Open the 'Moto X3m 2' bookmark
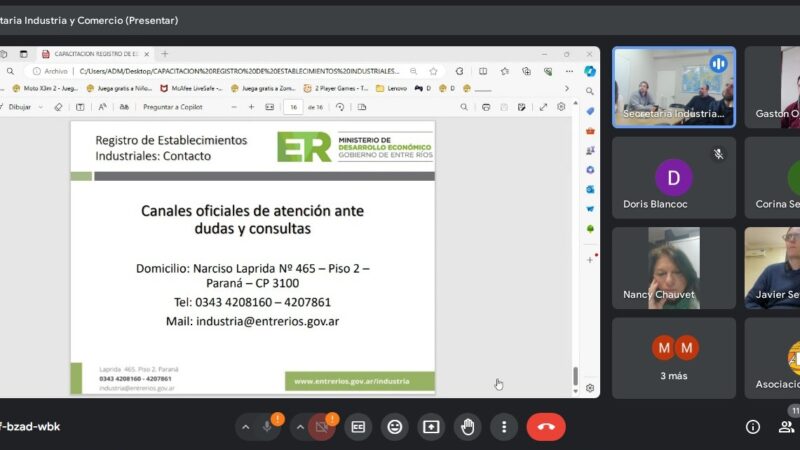Image resolution: width=800 pixels, height=450 pixels. click(45, 88)
